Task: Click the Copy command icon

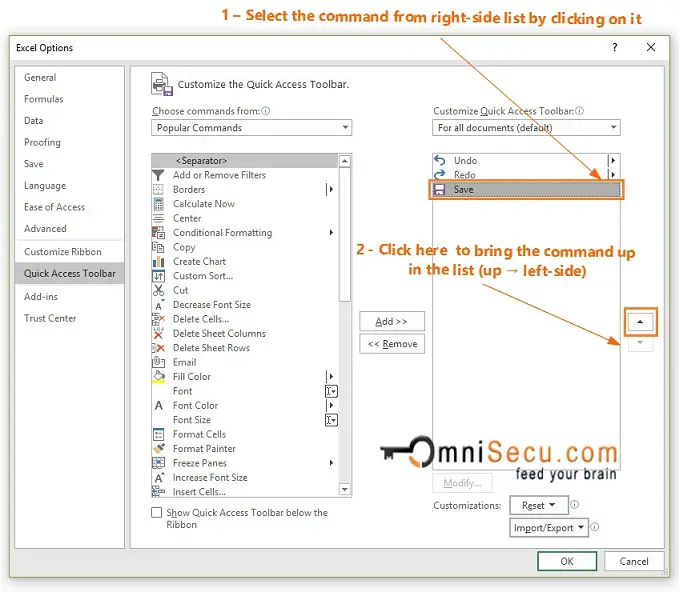Action: point(158,247)
